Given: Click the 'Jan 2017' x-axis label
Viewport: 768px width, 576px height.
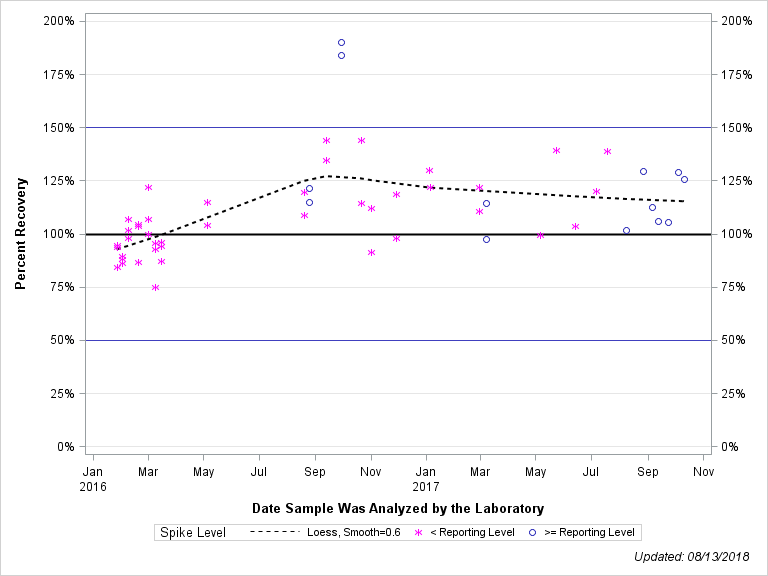Looking at the screenshot, I should 426,479.
